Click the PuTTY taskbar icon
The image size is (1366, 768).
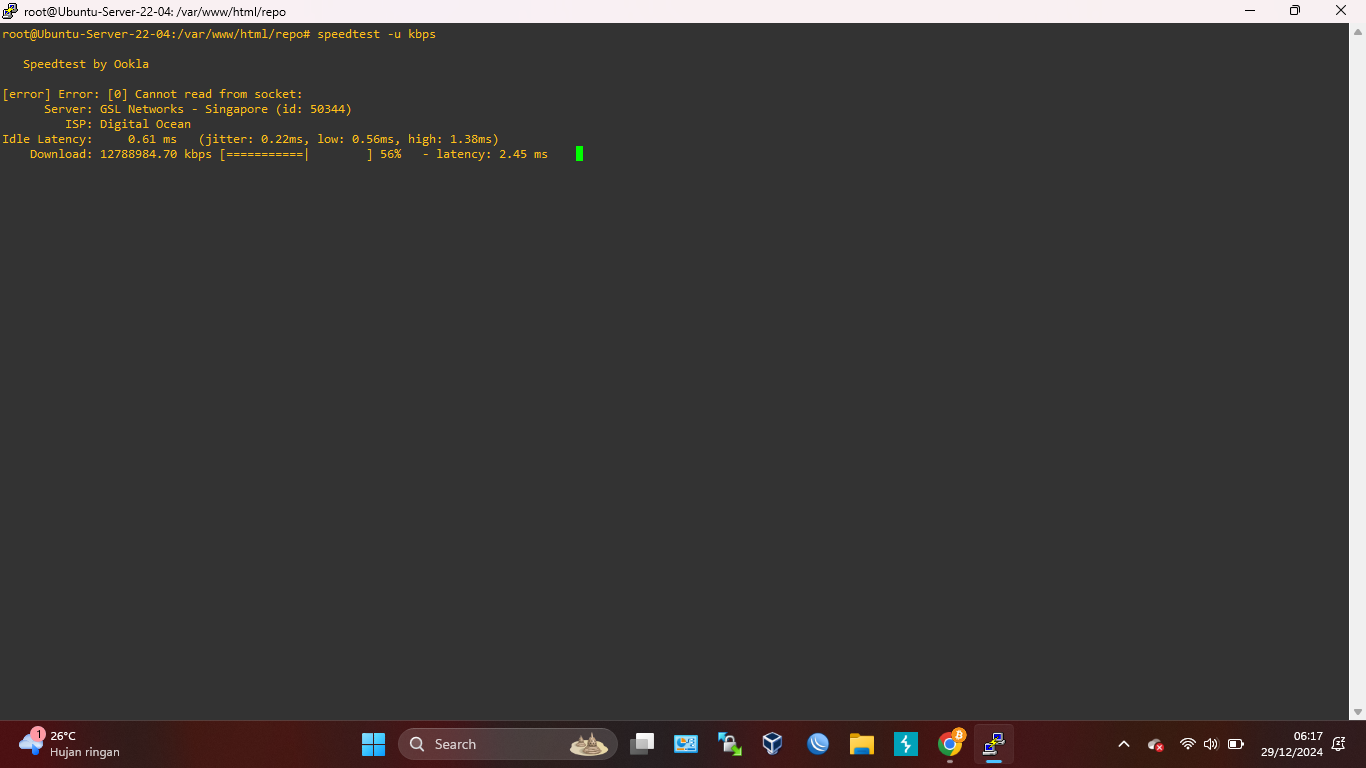tap(994, 744)
